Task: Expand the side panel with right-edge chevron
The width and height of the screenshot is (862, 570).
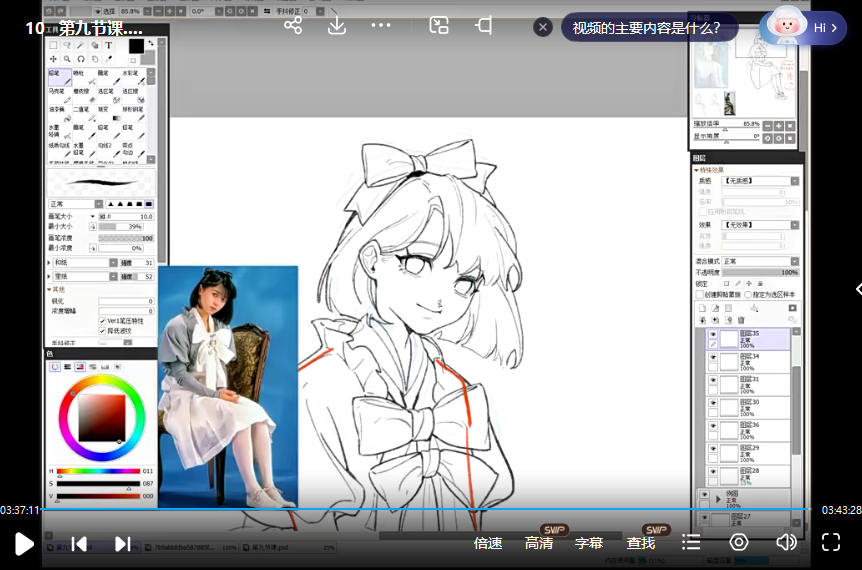Action: pyautogui.click(x=857, y=289)
